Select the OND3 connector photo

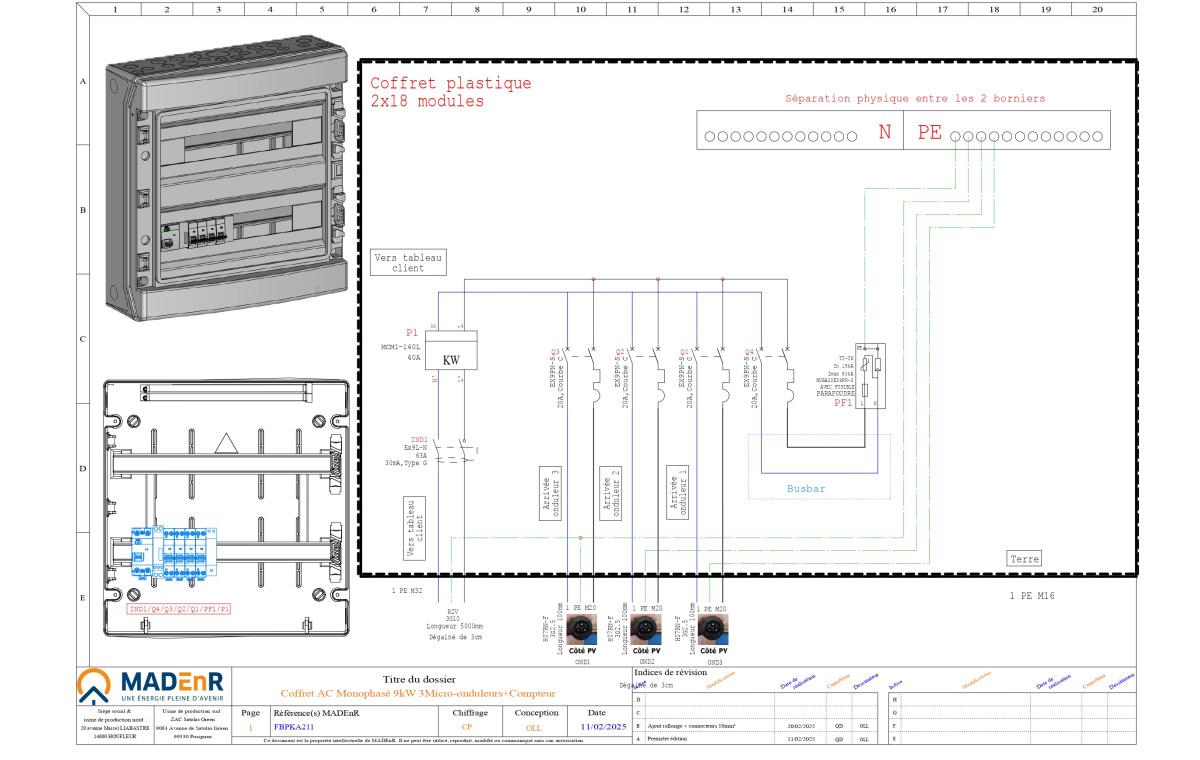[713, 629]
